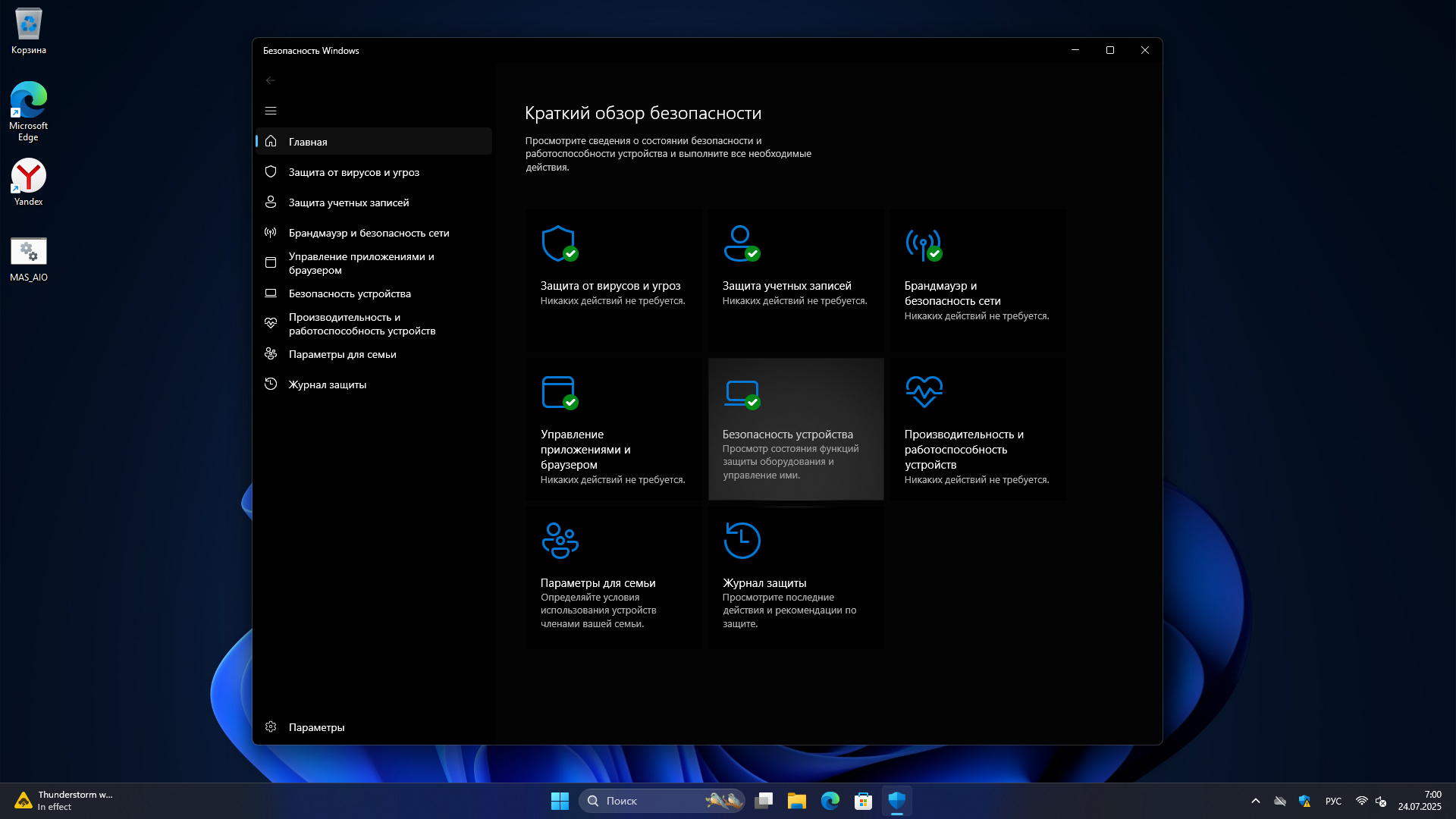Image resolution: width=1456 pixels, height=819 pixels.
Task: Click the family options people icon tile
Action: [x=560, y=541]
